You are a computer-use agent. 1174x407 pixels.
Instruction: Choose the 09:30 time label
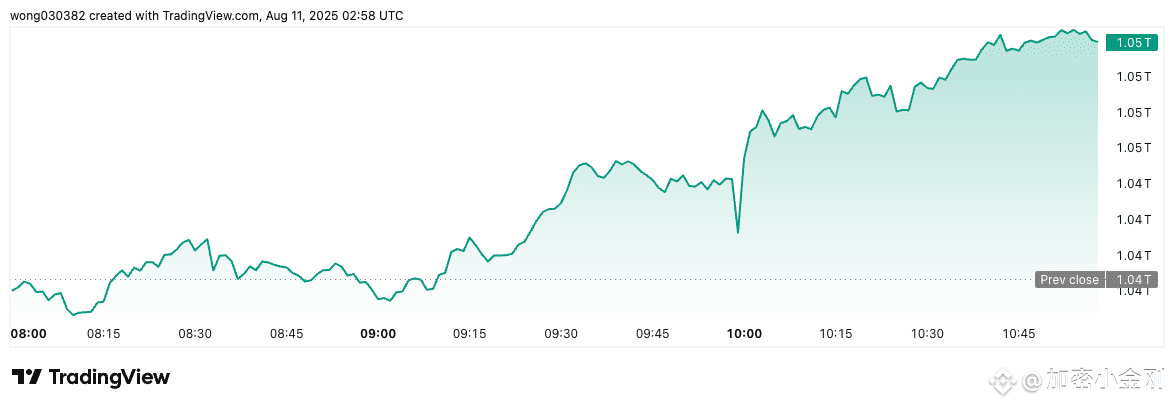click(x=560, y=334)
